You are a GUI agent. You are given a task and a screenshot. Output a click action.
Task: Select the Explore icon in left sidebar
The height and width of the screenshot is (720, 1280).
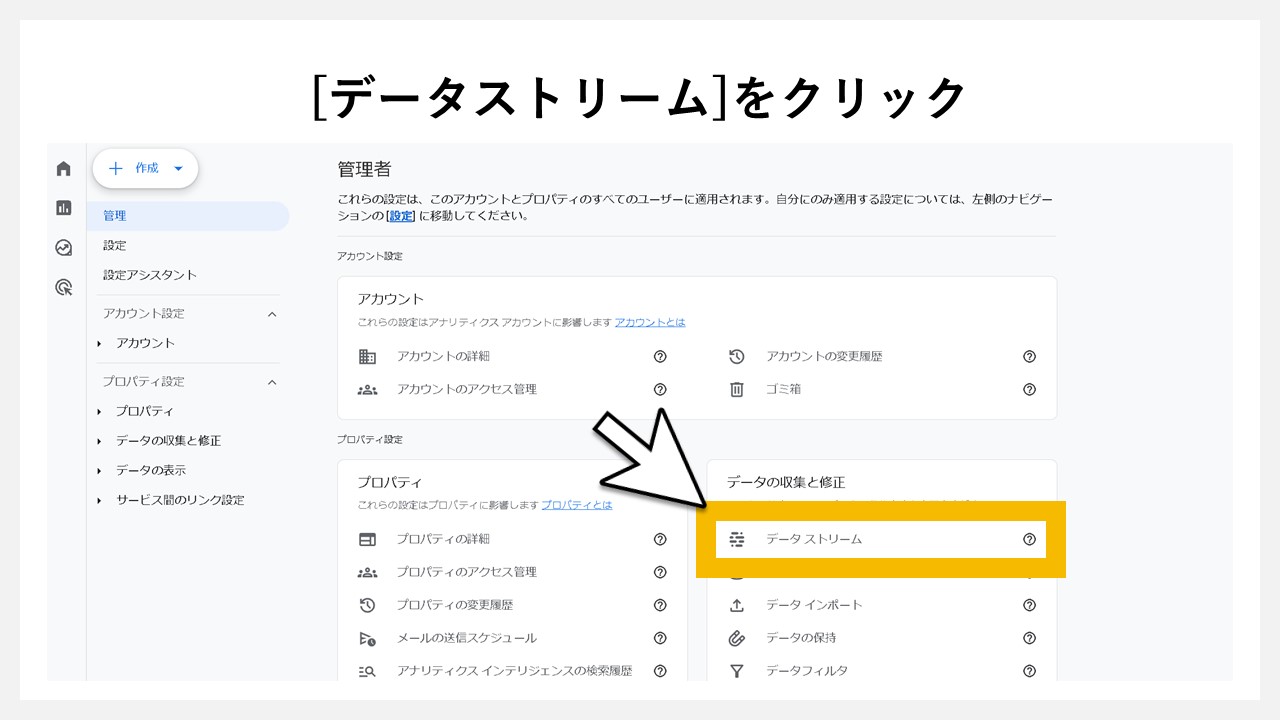(63, 247)
